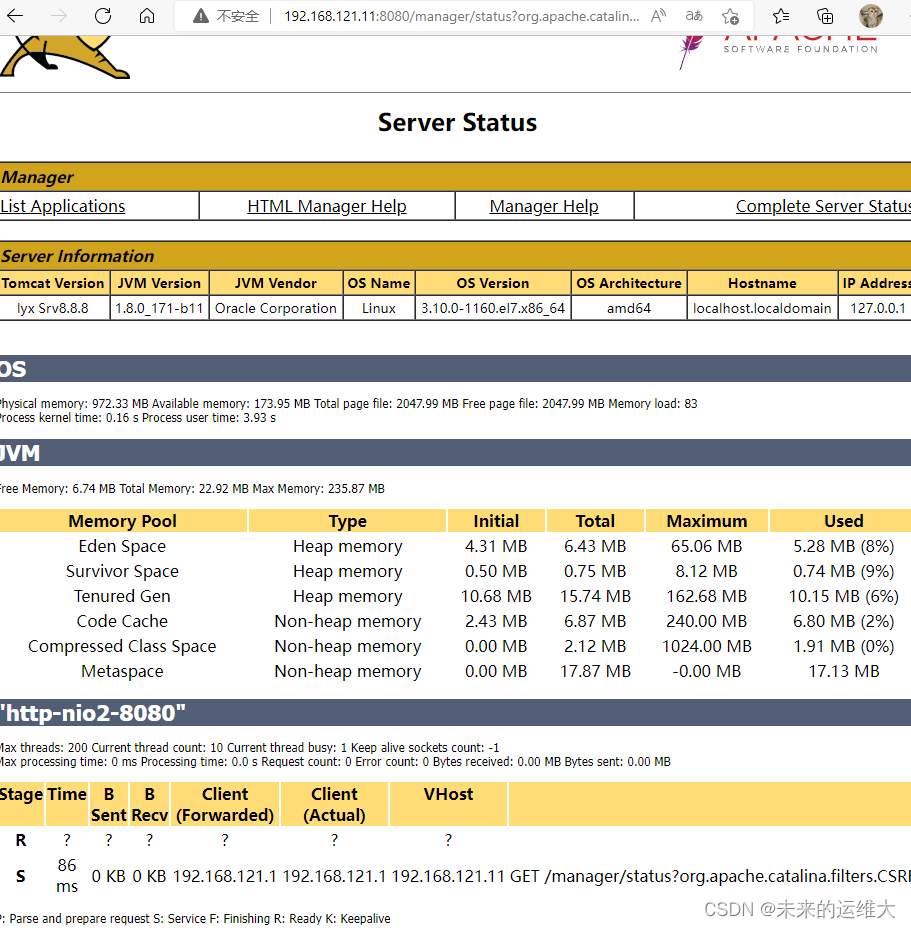Click the JVM section heading
911x928 pixels.
pyautogui.click(x=20, y=453)
